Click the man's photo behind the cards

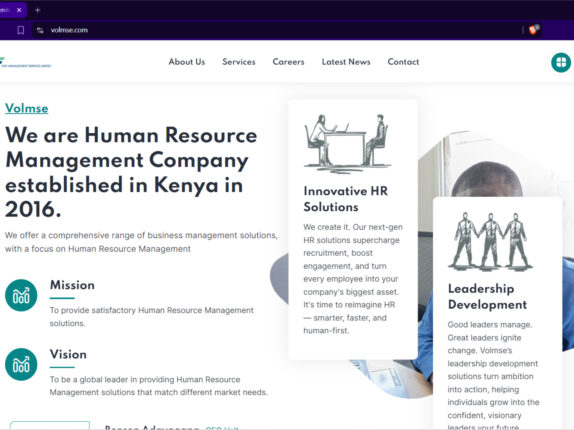487,179
